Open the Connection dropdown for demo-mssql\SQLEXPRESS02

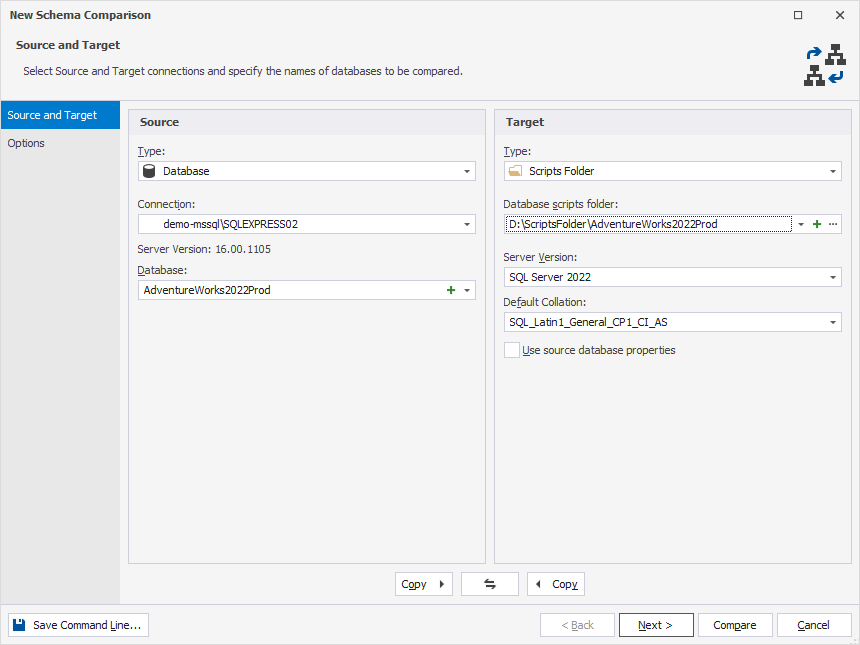pyautogui.click(x=467, y=224)
